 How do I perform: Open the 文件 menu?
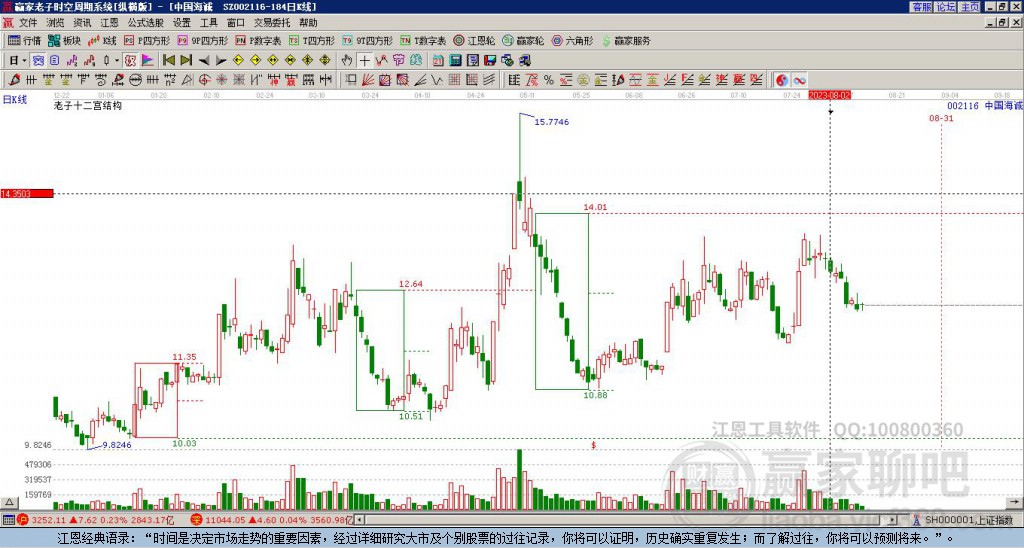27,23
